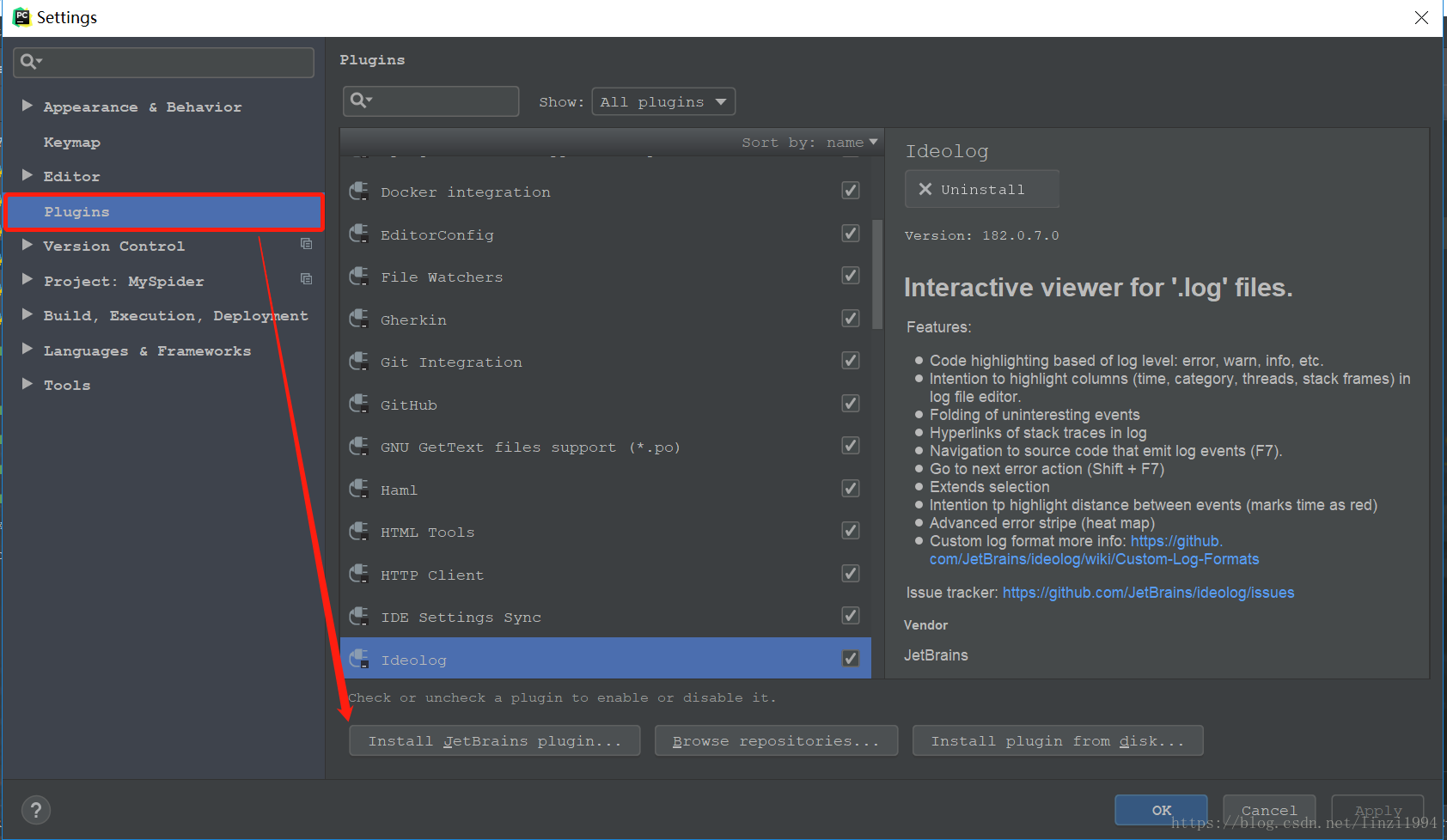Click the magnifier icon in plugin search

click(360, 100)
